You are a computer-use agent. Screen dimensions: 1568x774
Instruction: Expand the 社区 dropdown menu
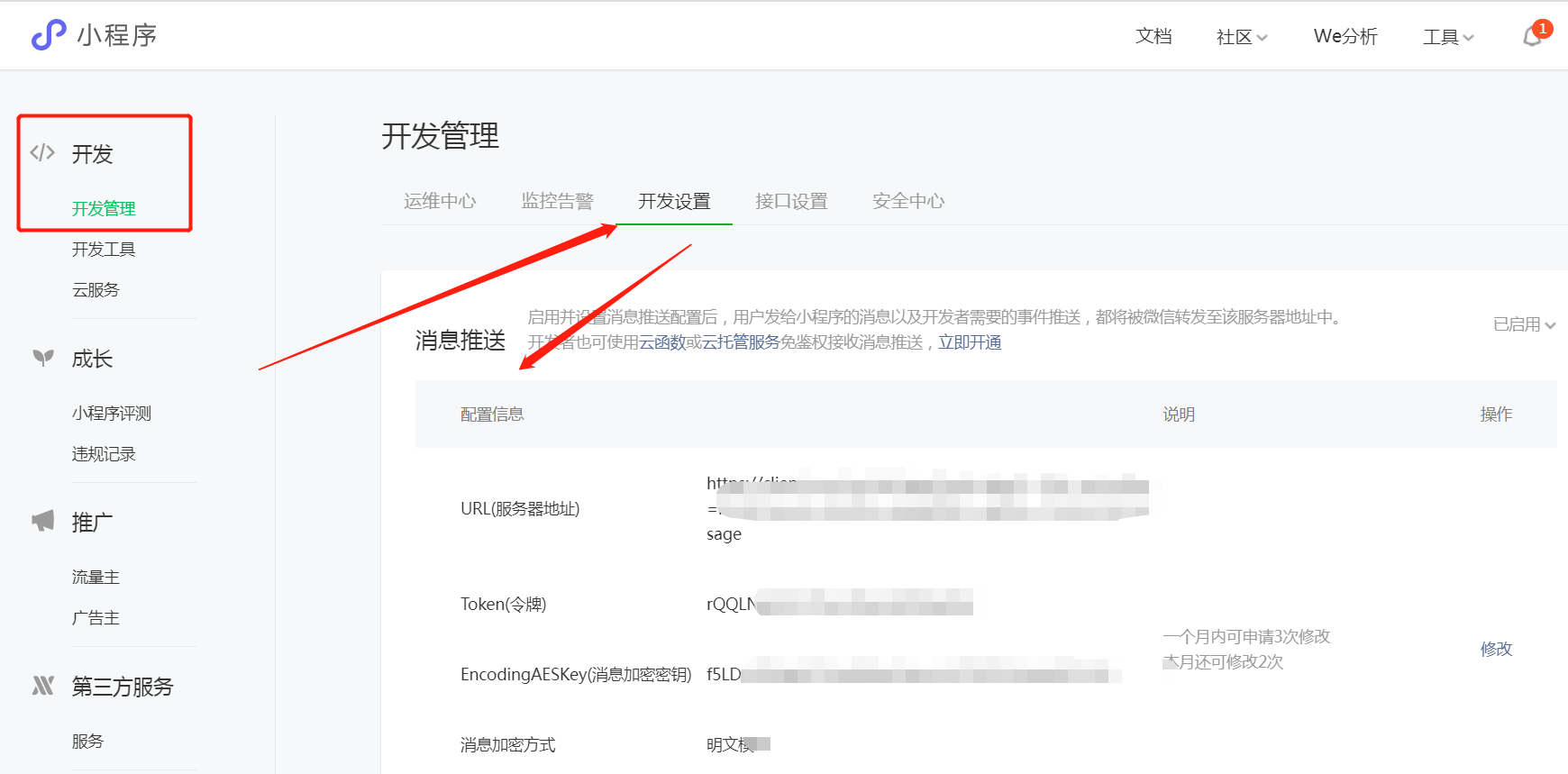pos(1242,37)
